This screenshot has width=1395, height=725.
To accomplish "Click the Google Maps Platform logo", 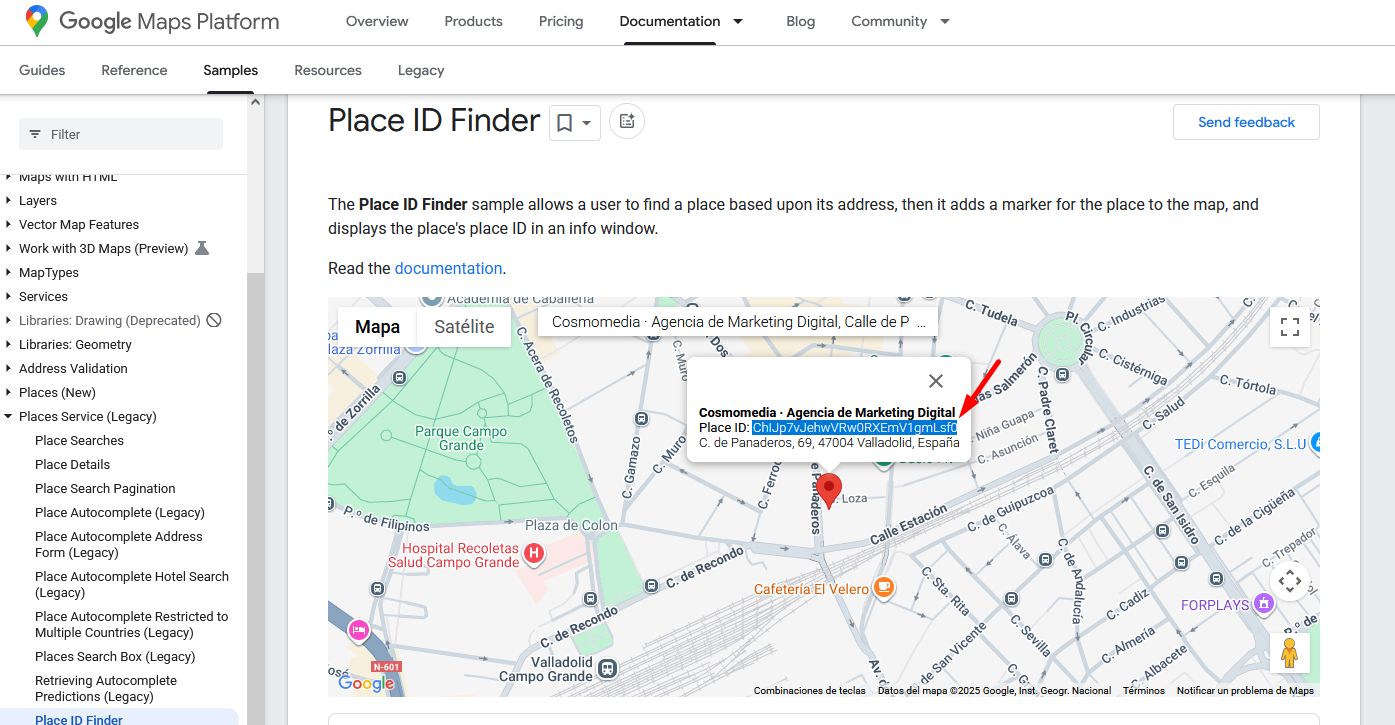I will pyautogui.click(x=152, y=22).
